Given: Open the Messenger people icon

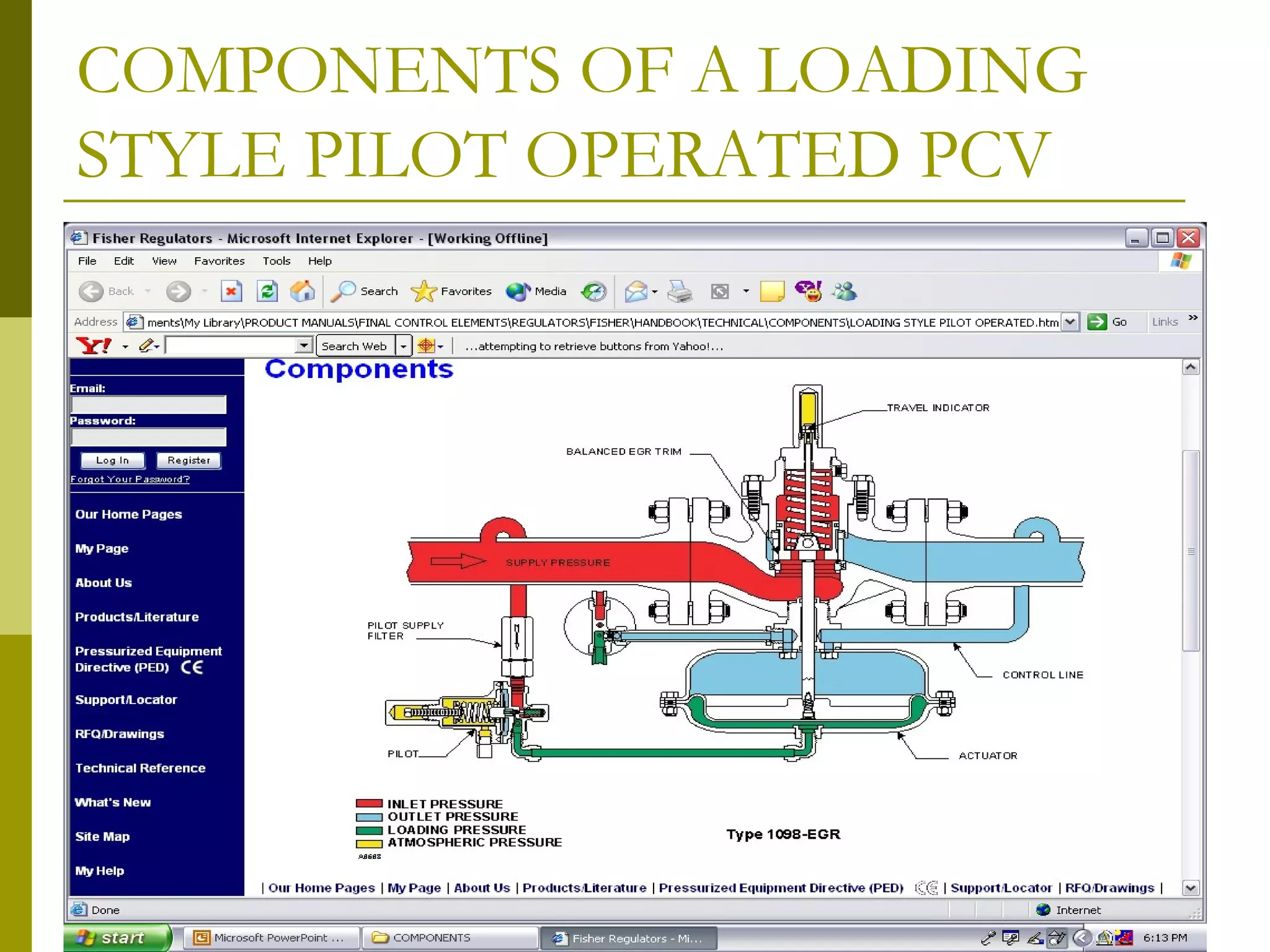Looking at the screenshot, I should click(x=845, y=291).
